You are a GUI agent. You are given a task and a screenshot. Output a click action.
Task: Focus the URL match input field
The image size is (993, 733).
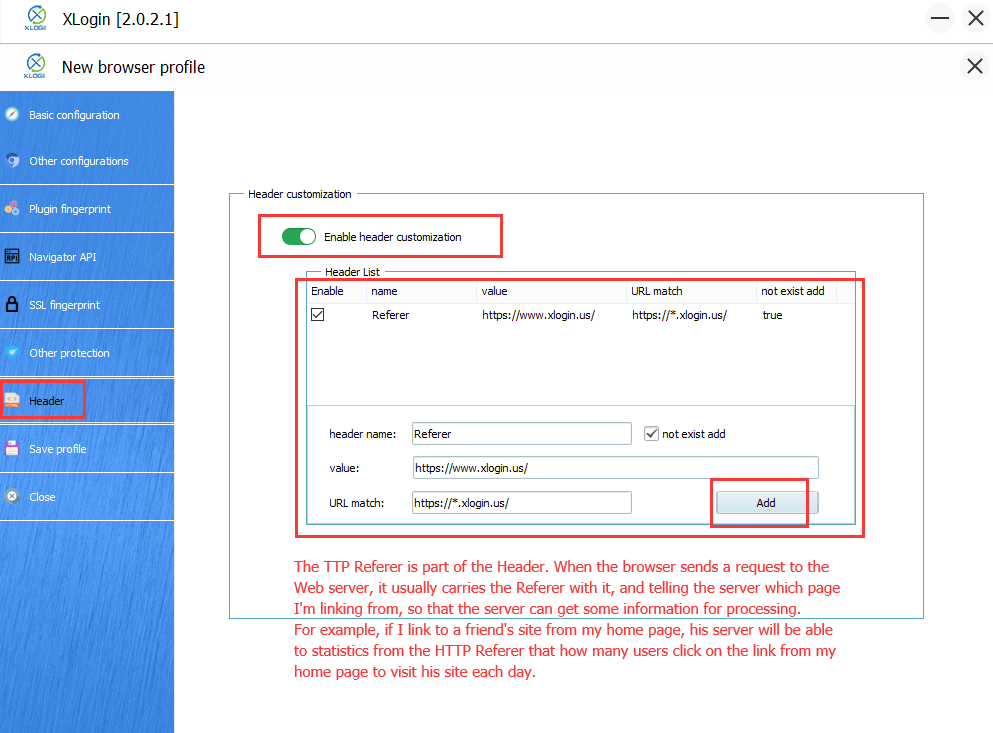pyautogui.click(x=522, y=502)
